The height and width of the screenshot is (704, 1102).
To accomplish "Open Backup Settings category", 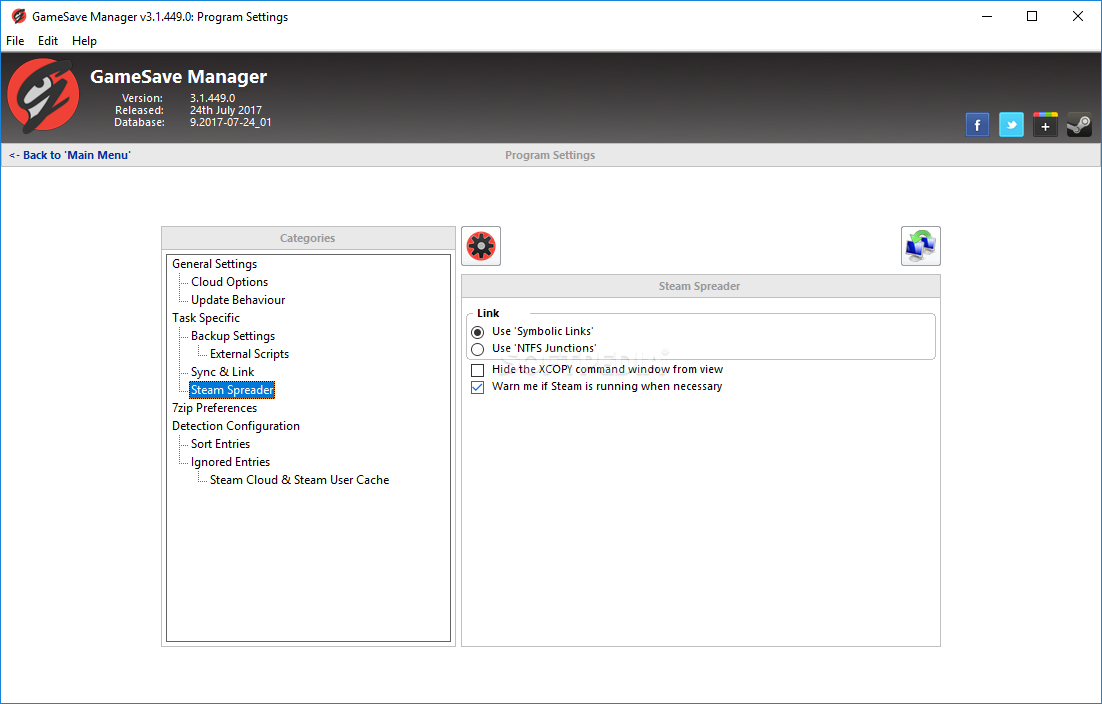I will point(233,336).
